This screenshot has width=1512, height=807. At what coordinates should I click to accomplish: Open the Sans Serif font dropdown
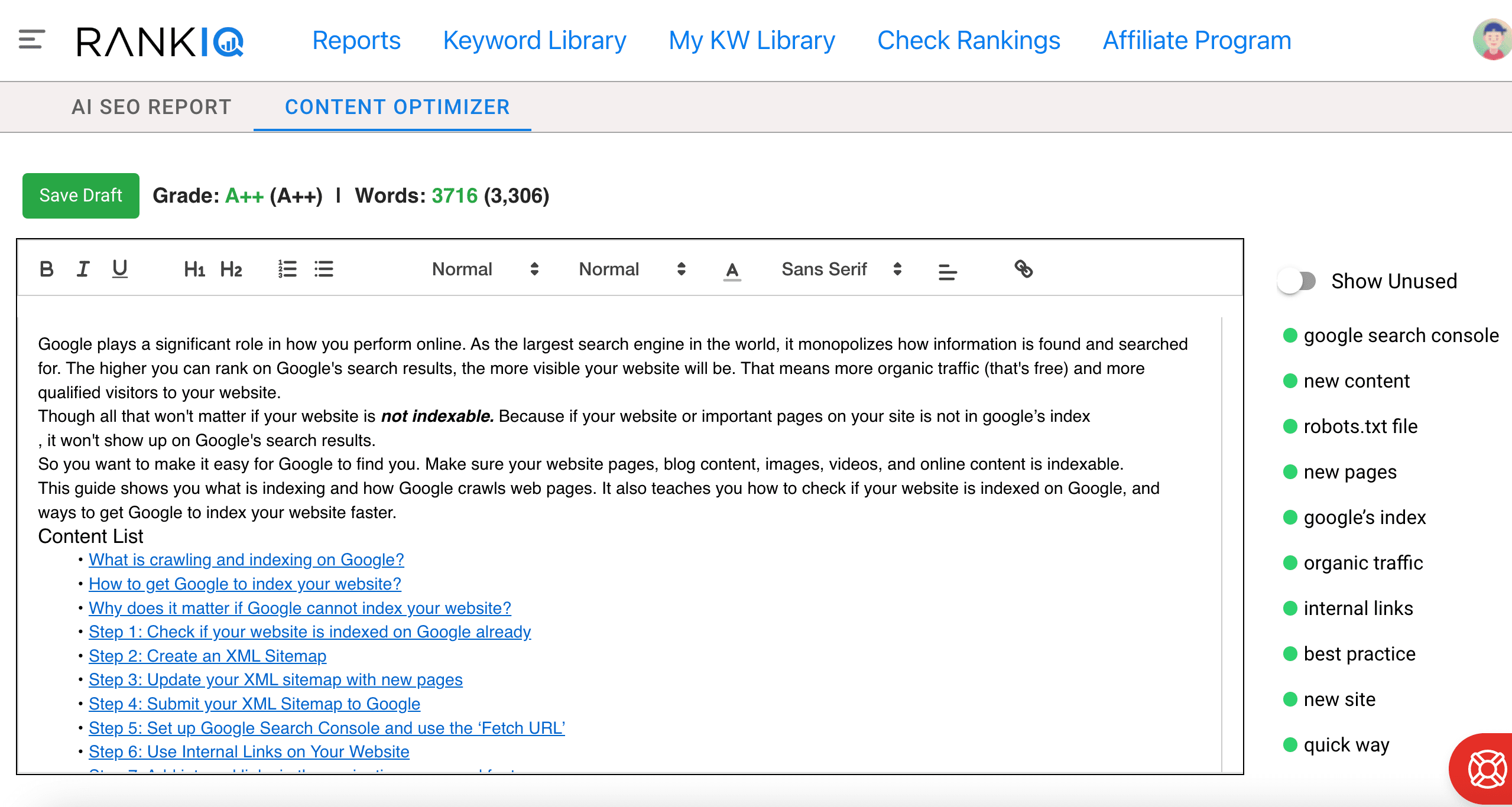coord(839,269)
